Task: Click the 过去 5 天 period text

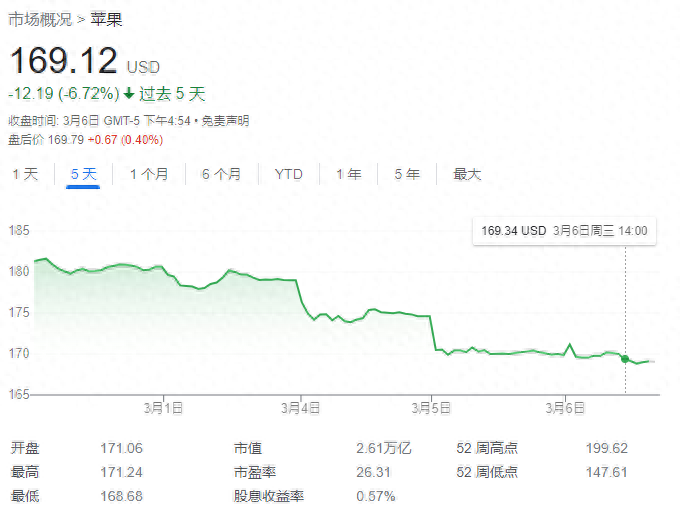Action: [172, 93]
